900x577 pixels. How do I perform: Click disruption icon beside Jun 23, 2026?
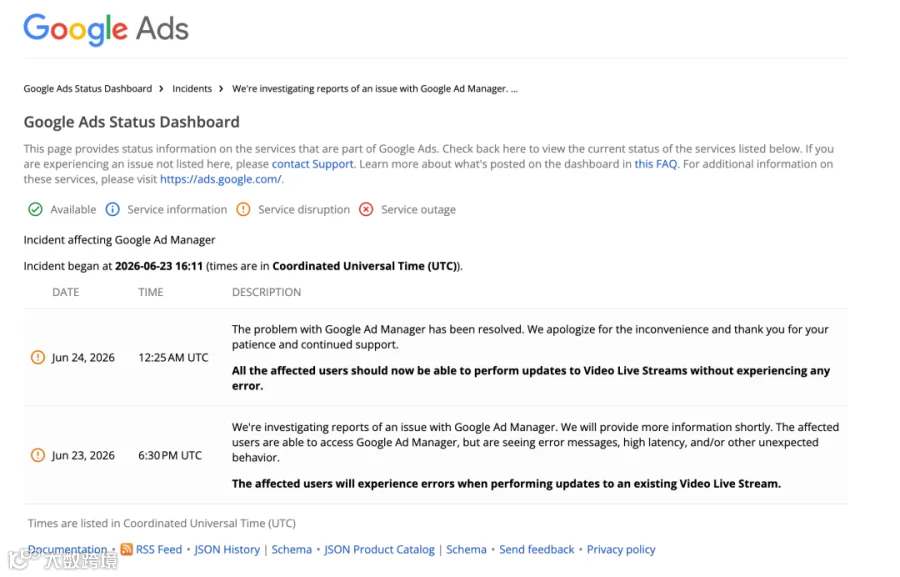click(37, 455)
